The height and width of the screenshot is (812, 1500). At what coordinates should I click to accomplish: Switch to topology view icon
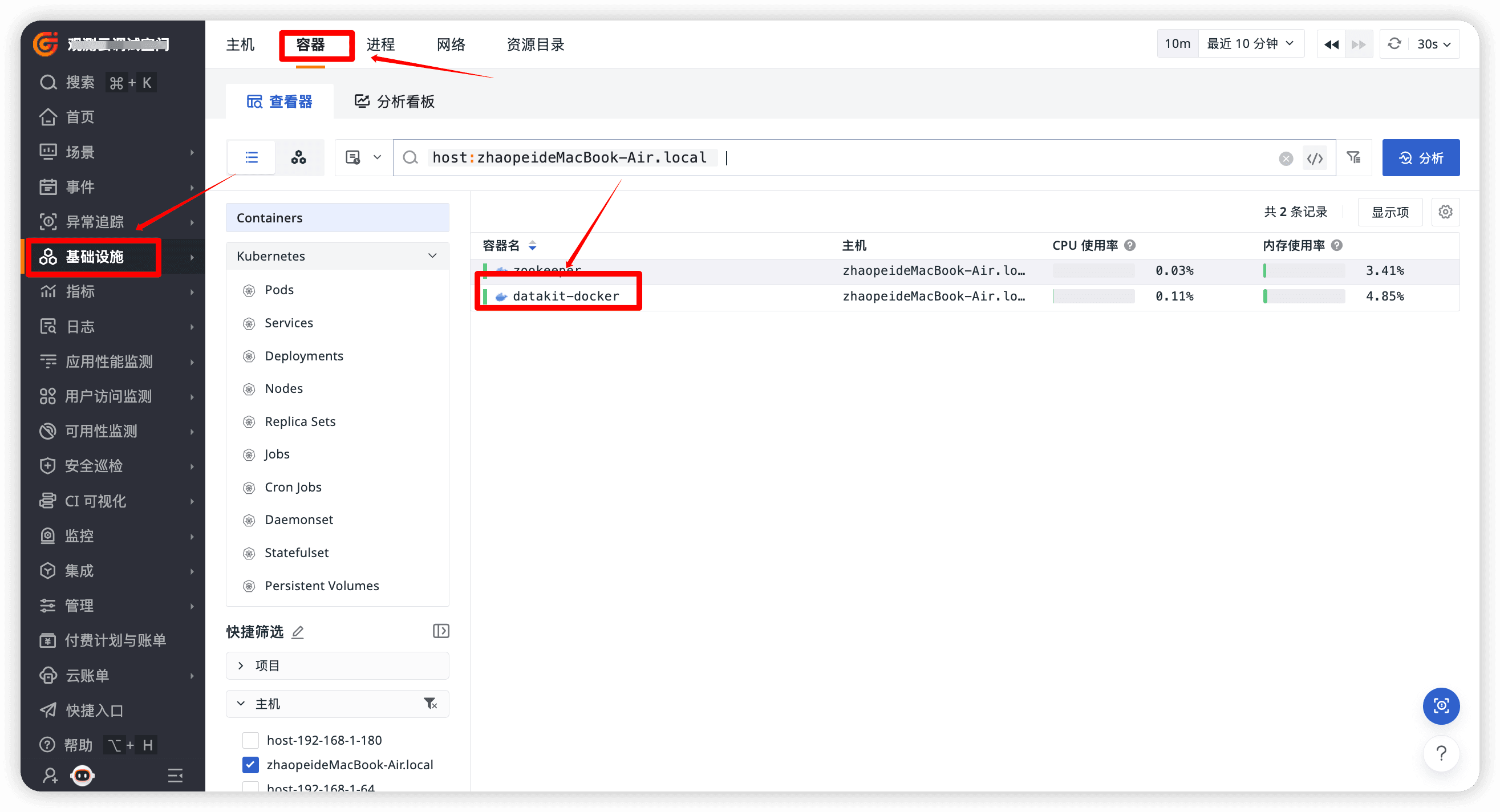tap(299, 157)
